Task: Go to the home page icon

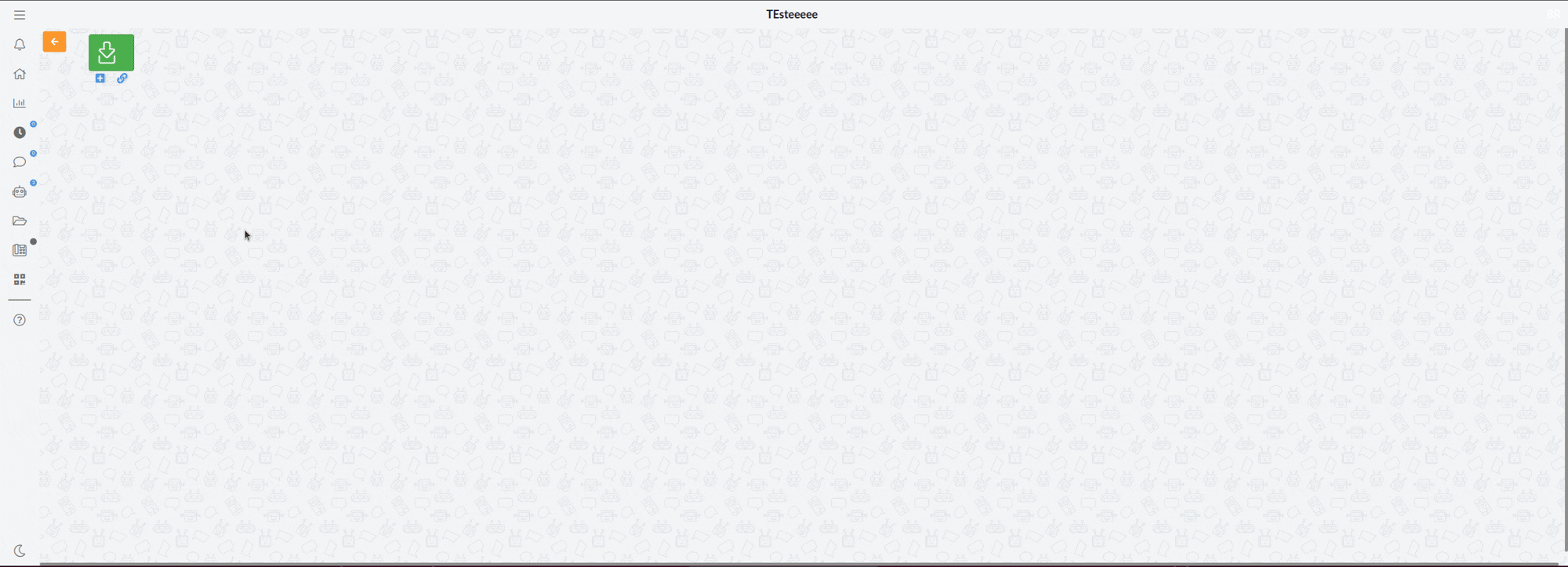Action: coord(20,74)
